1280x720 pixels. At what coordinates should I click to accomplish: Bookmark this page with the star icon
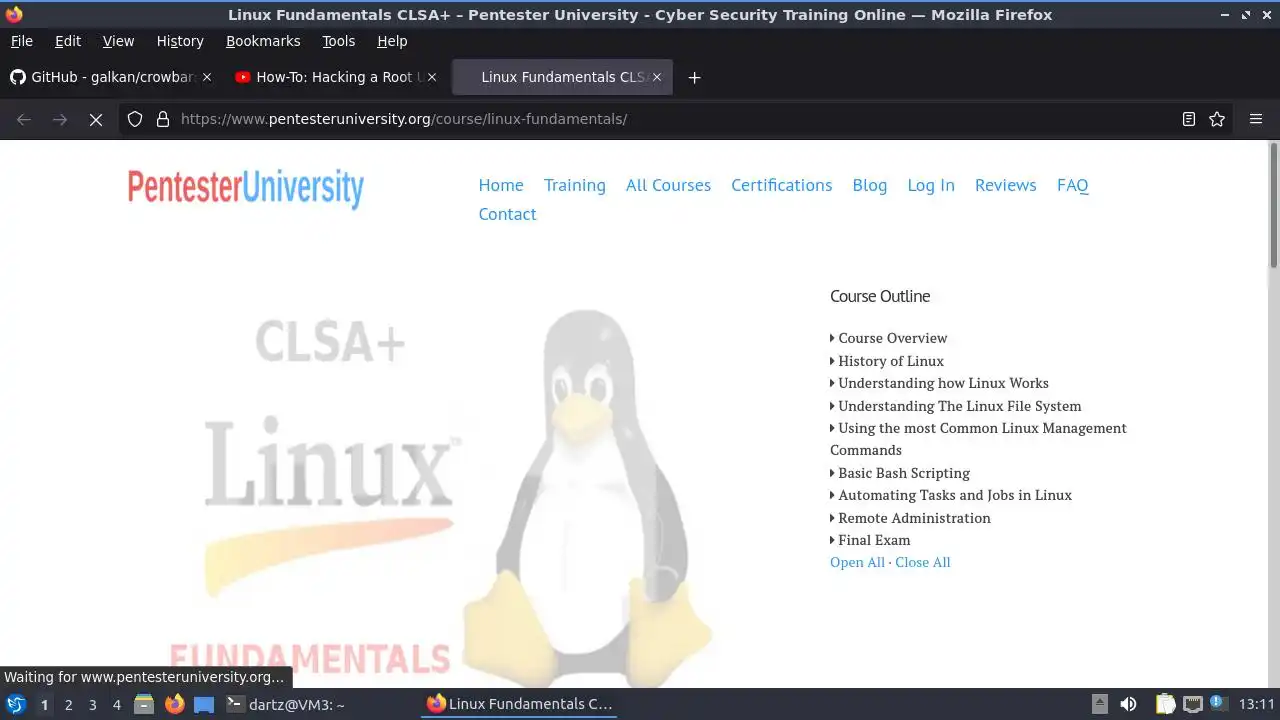tap(1217, 119)
